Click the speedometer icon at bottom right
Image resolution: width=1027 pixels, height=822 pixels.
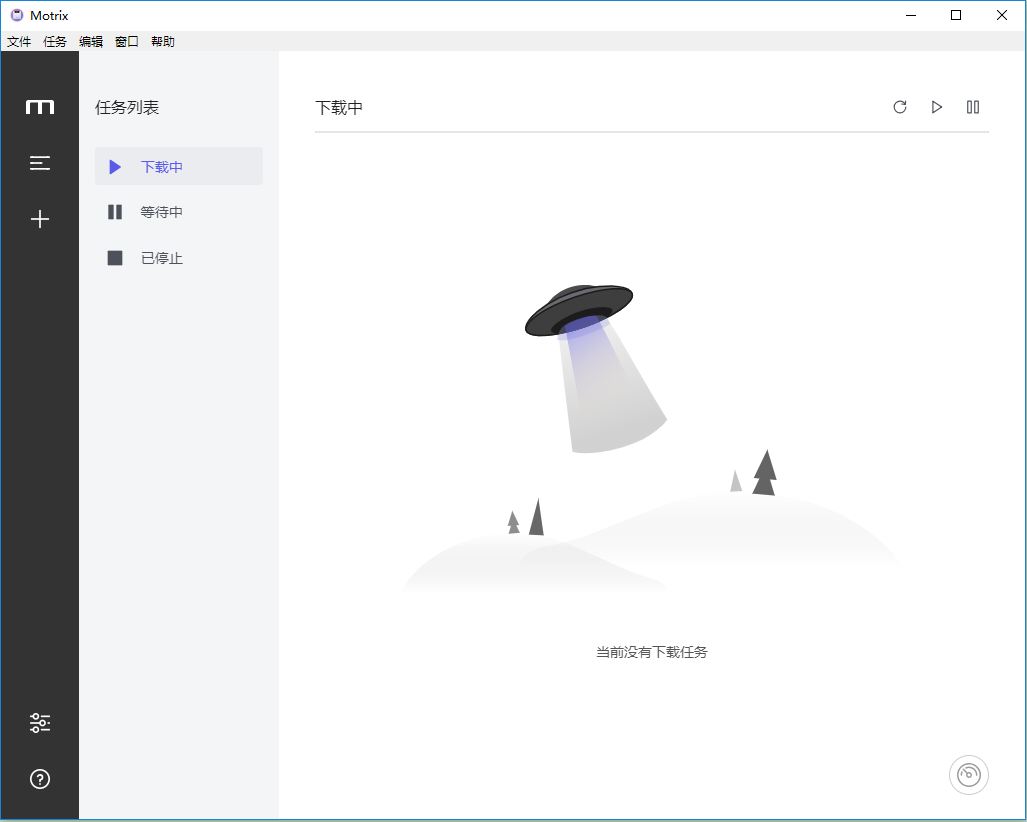(x=968, y=775)
